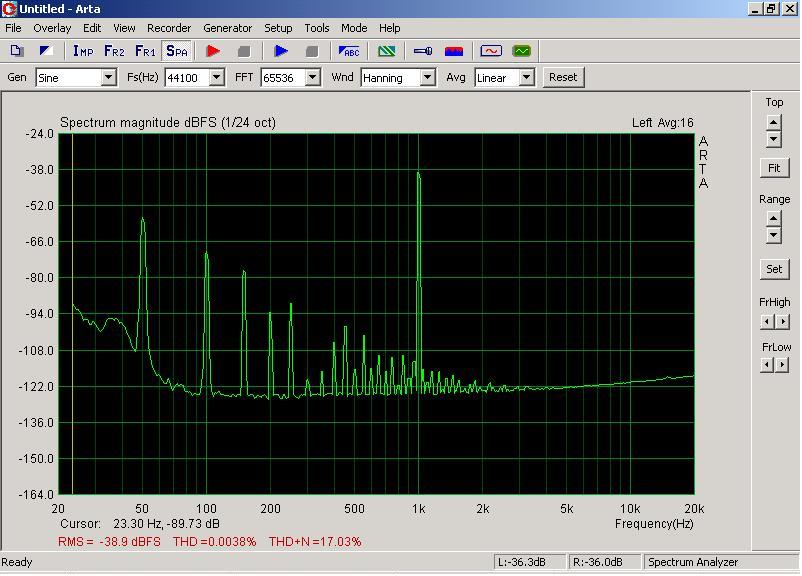Open the Fs(Hz) sampling rate dropdown
This screenshot has width=802, height=576.
tap(217, 78)
